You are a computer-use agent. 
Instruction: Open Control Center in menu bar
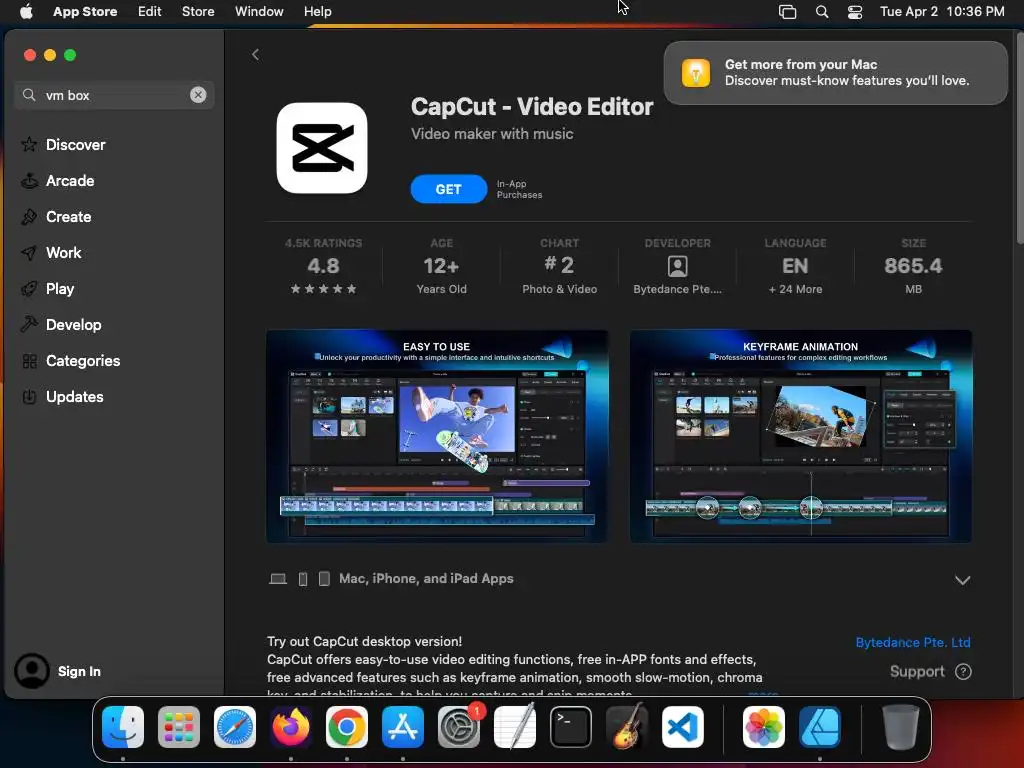click(855, 12)
